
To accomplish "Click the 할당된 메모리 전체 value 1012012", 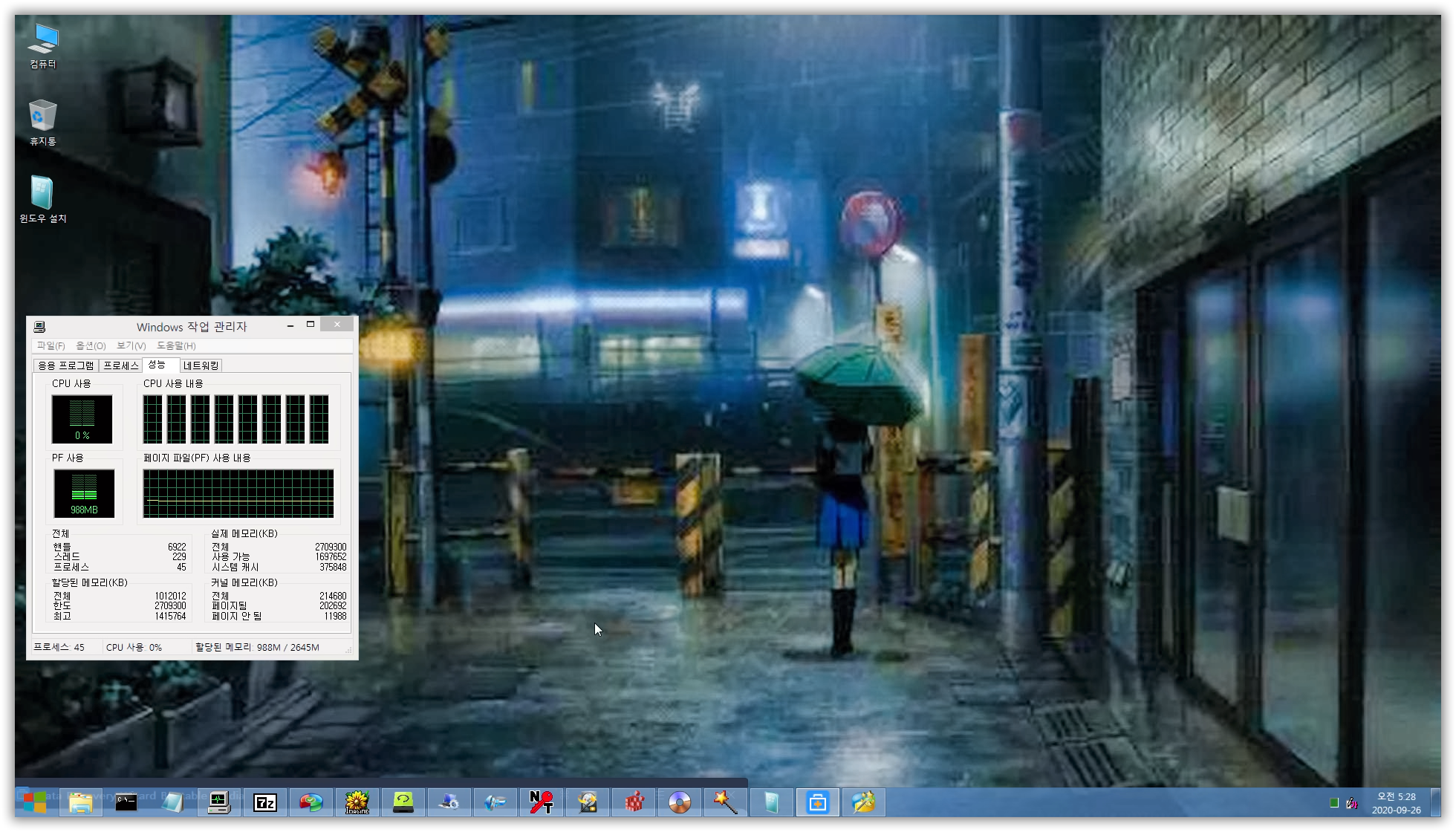I will click(170, 596).
